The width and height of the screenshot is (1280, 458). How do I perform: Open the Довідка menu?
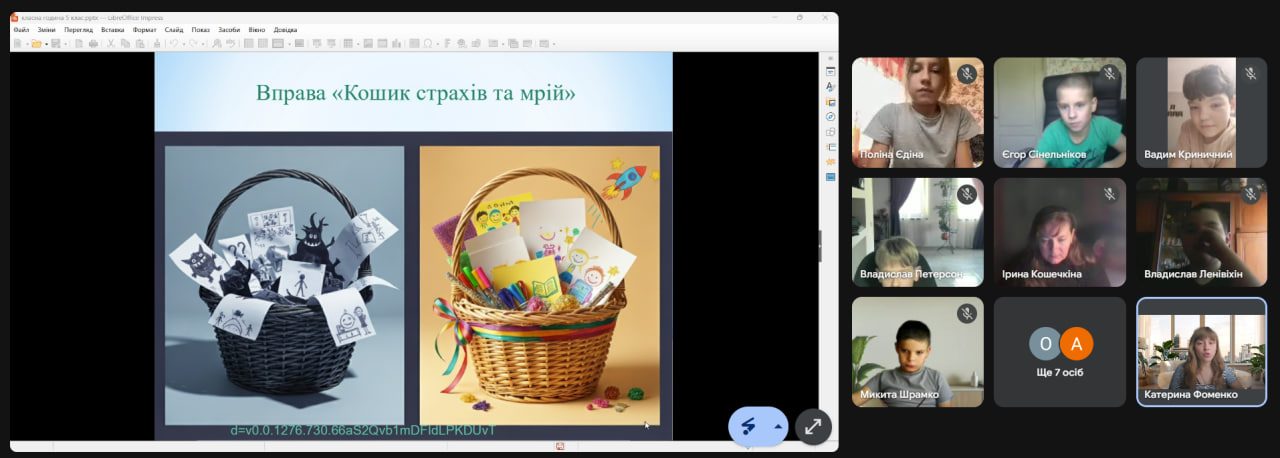pos(285,30)
